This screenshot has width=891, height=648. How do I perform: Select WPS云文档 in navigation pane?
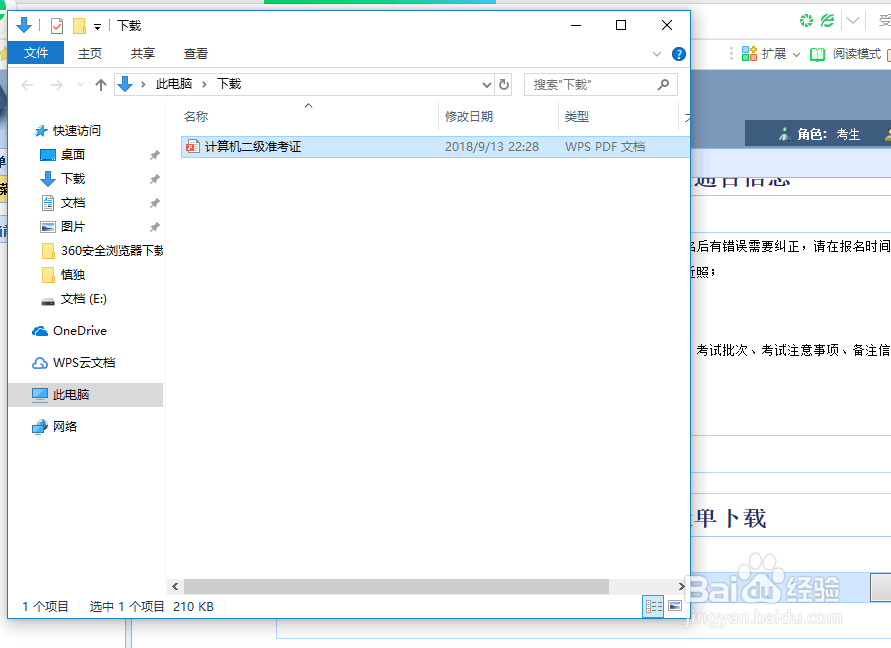pos(84,363)
